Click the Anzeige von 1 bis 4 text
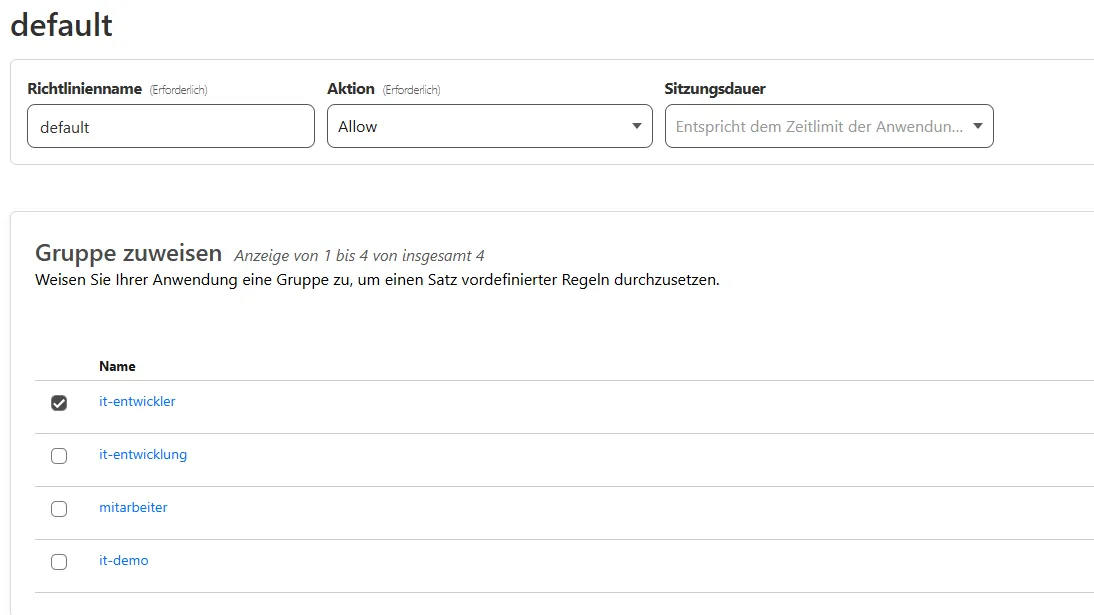The image size is (1094, 615). [359, 256]
